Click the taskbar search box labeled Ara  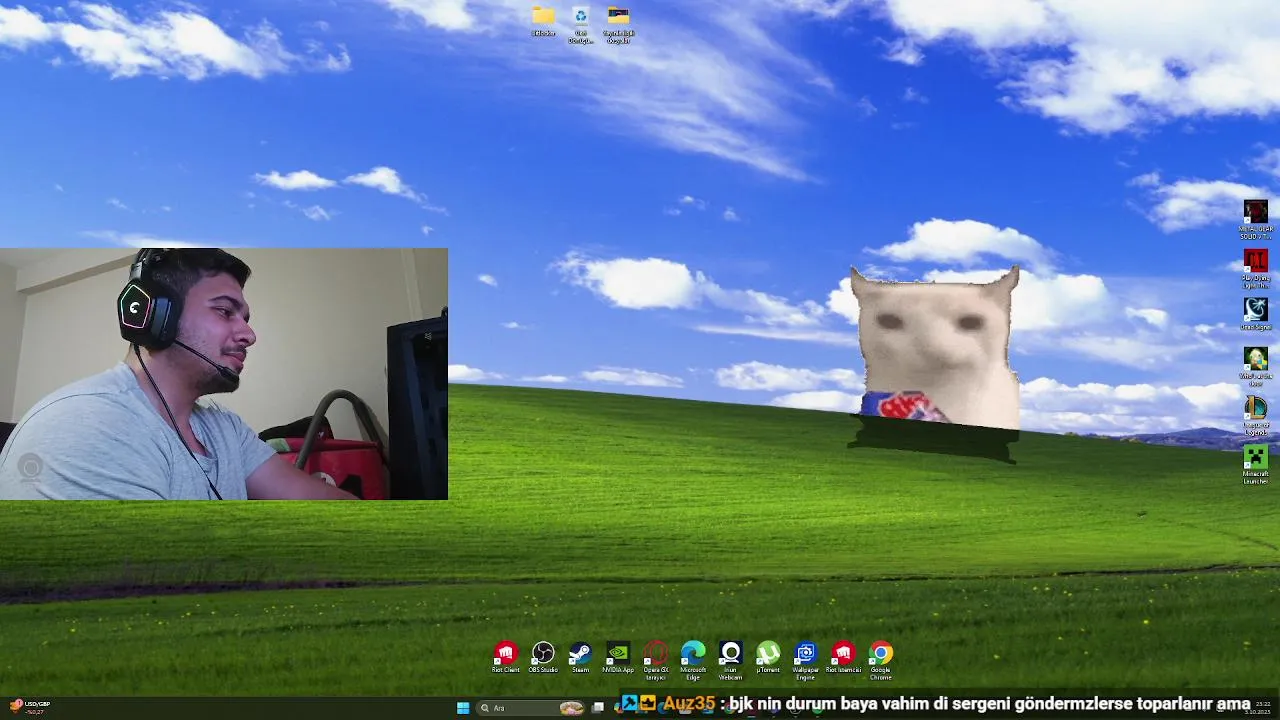(530, 708)
